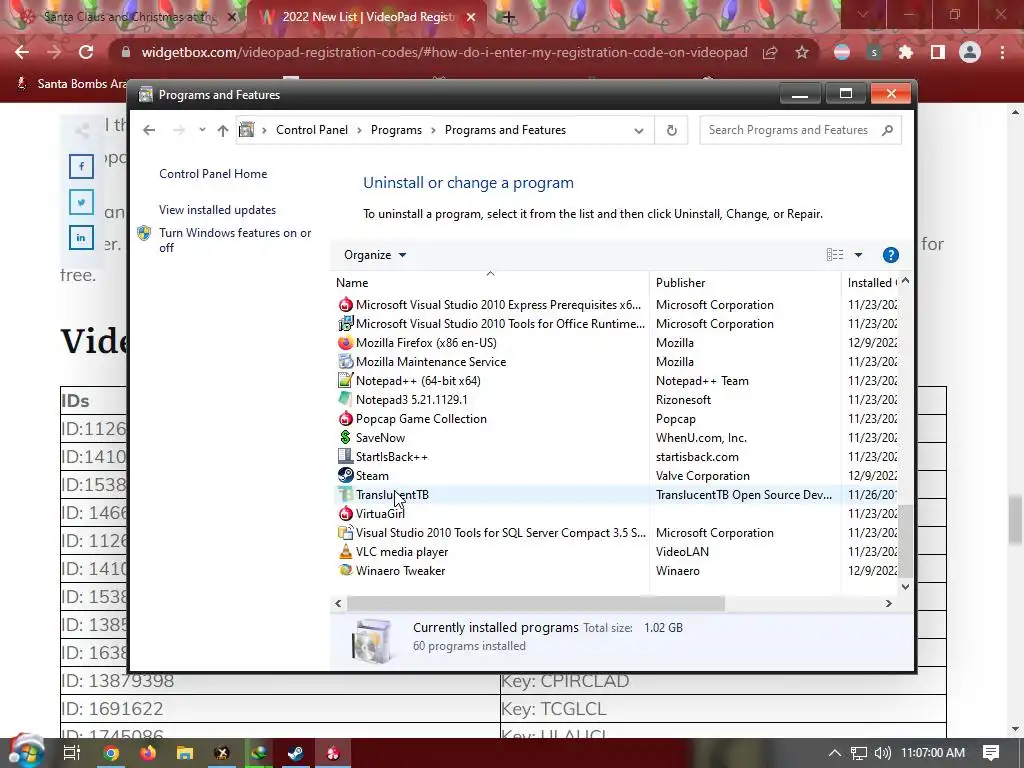Click Programs in the breadcrumb path
This screenshot has width=1024, height=768.
point(396,130)
